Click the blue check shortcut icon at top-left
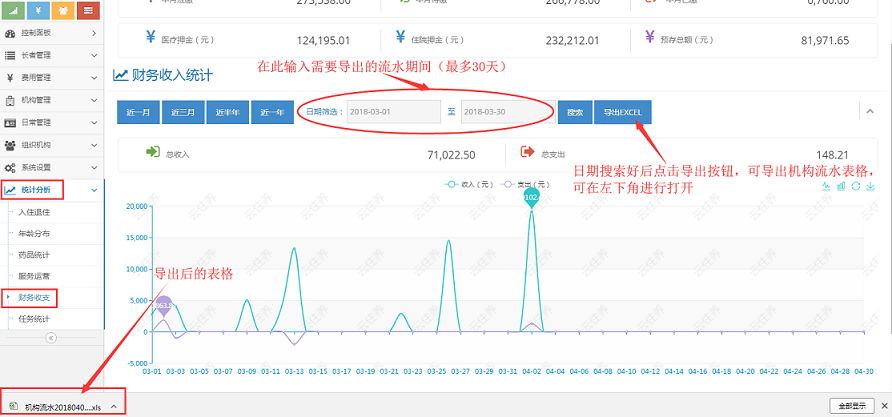 tap(14, 11)
